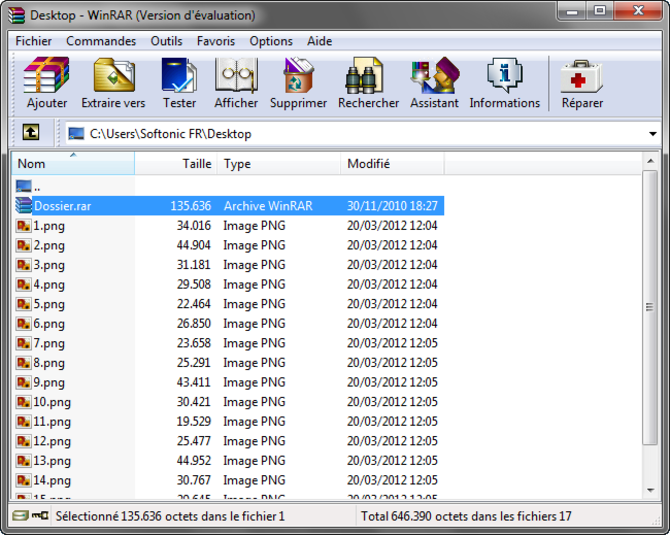670x535 pixels.
Task: Select file name 6.png
Action: [49, 323]
